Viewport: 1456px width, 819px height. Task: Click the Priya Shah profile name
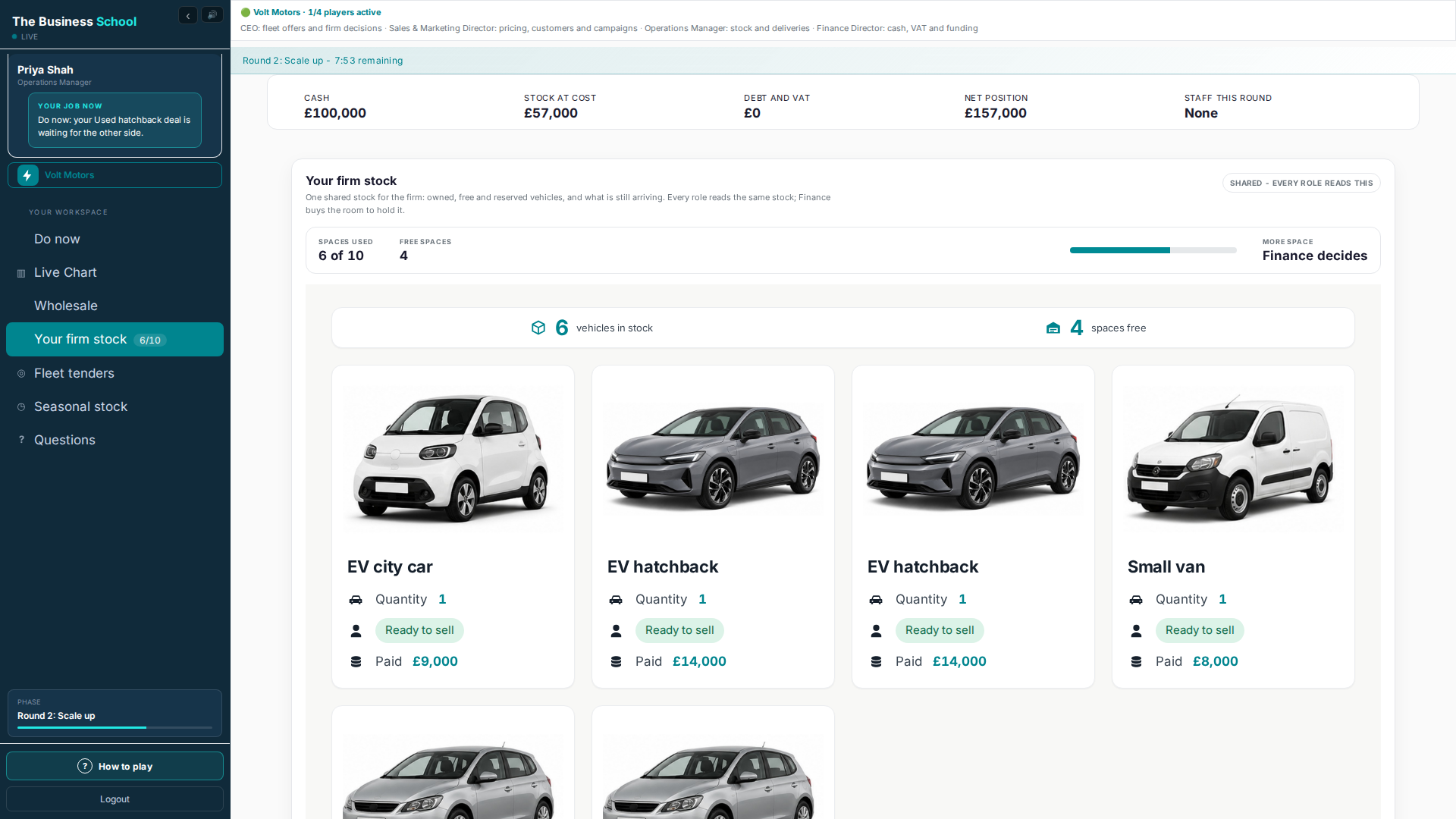pyautogui.click(x=45, y=70)
